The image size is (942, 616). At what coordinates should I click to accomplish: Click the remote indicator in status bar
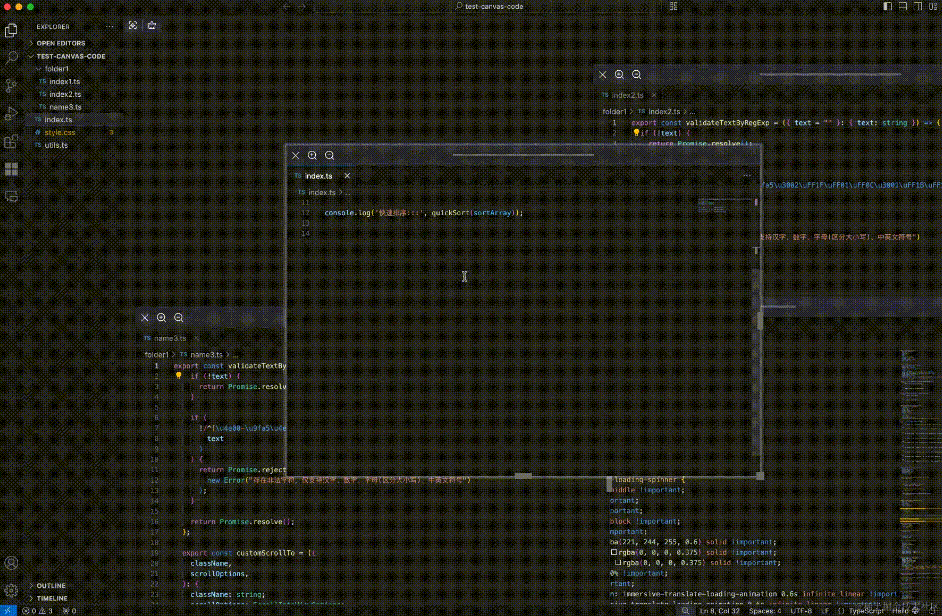(x=8, y=611)
